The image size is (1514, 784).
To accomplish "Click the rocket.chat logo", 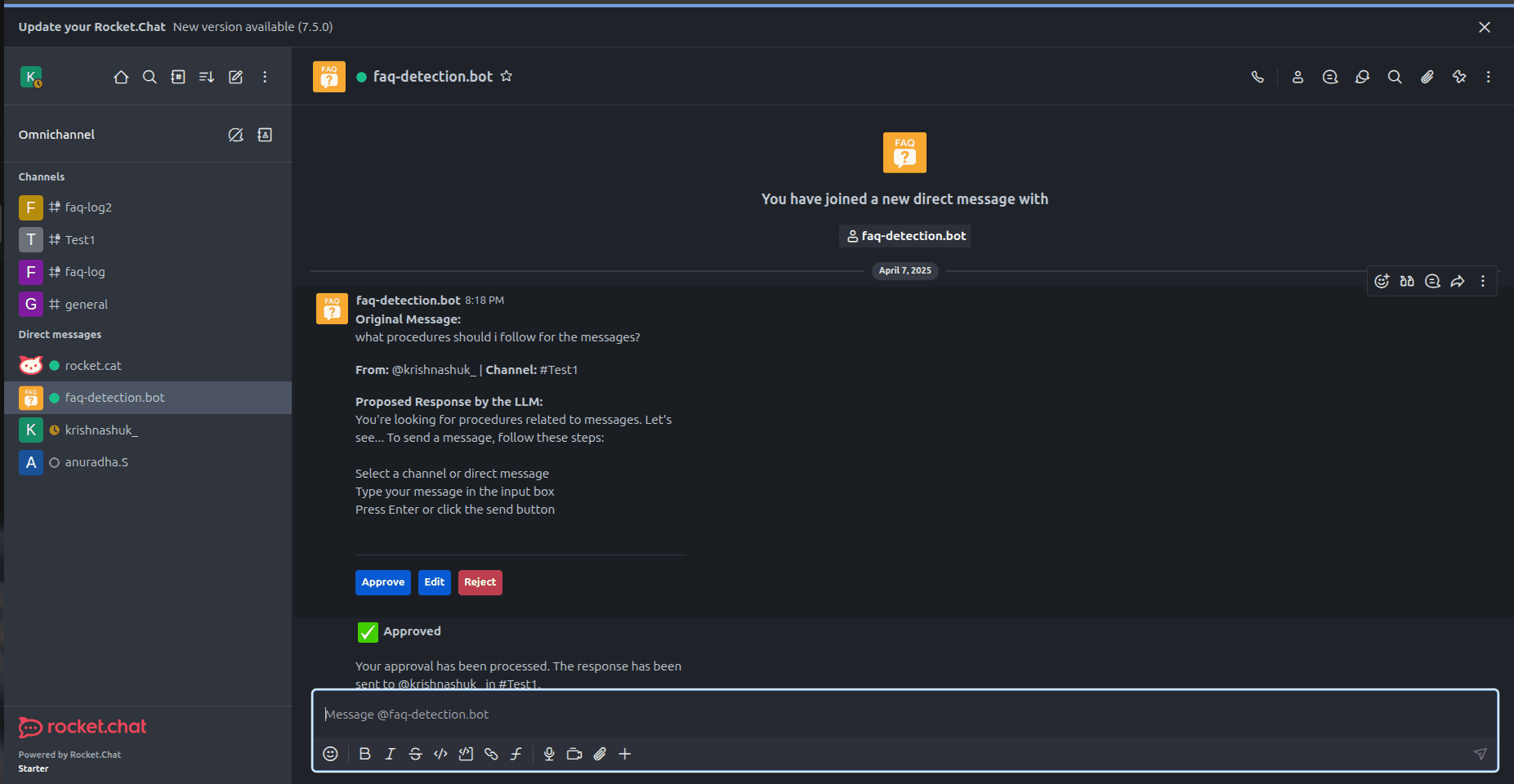I will pos(83,727).
